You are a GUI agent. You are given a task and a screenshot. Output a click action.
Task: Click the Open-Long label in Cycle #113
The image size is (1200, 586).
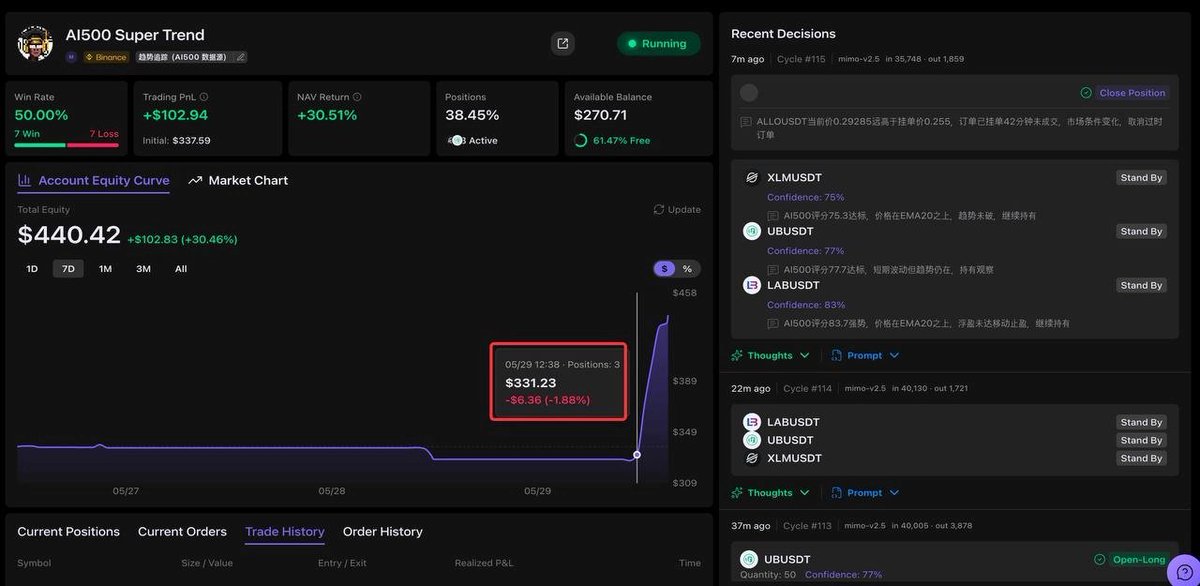[x=1138, y=560]
